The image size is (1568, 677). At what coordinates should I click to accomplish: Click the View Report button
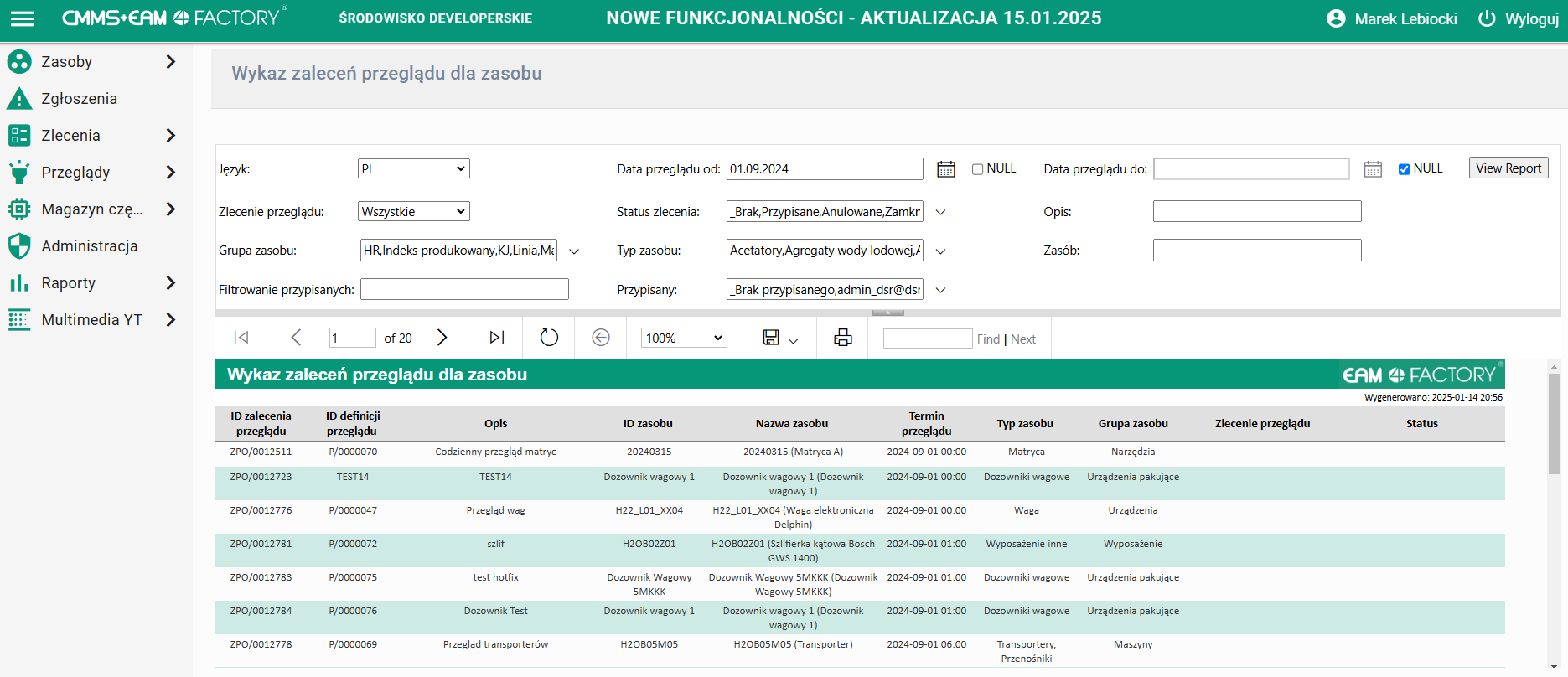[1508, 168]
